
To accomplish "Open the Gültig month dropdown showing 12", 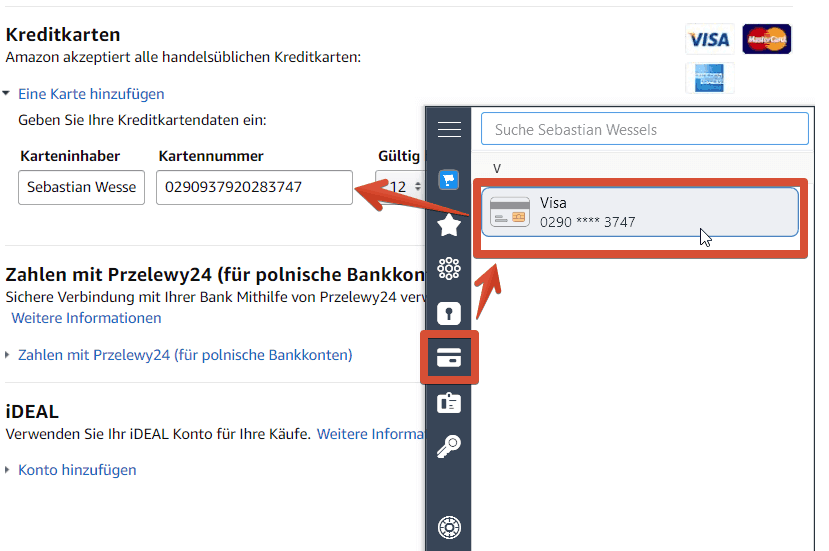I will pyautogui.click(x=400, y=187).
